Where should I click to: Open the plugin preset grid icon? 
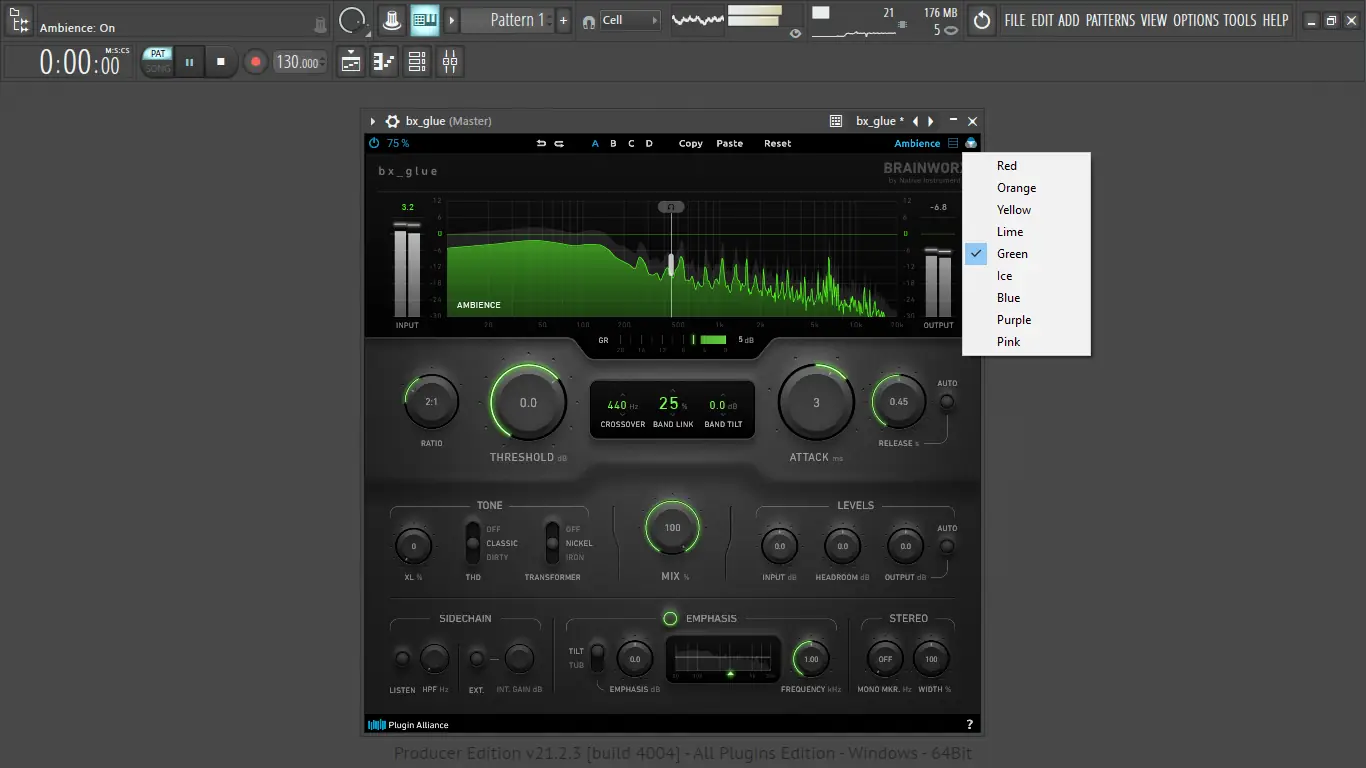(836, 121)
